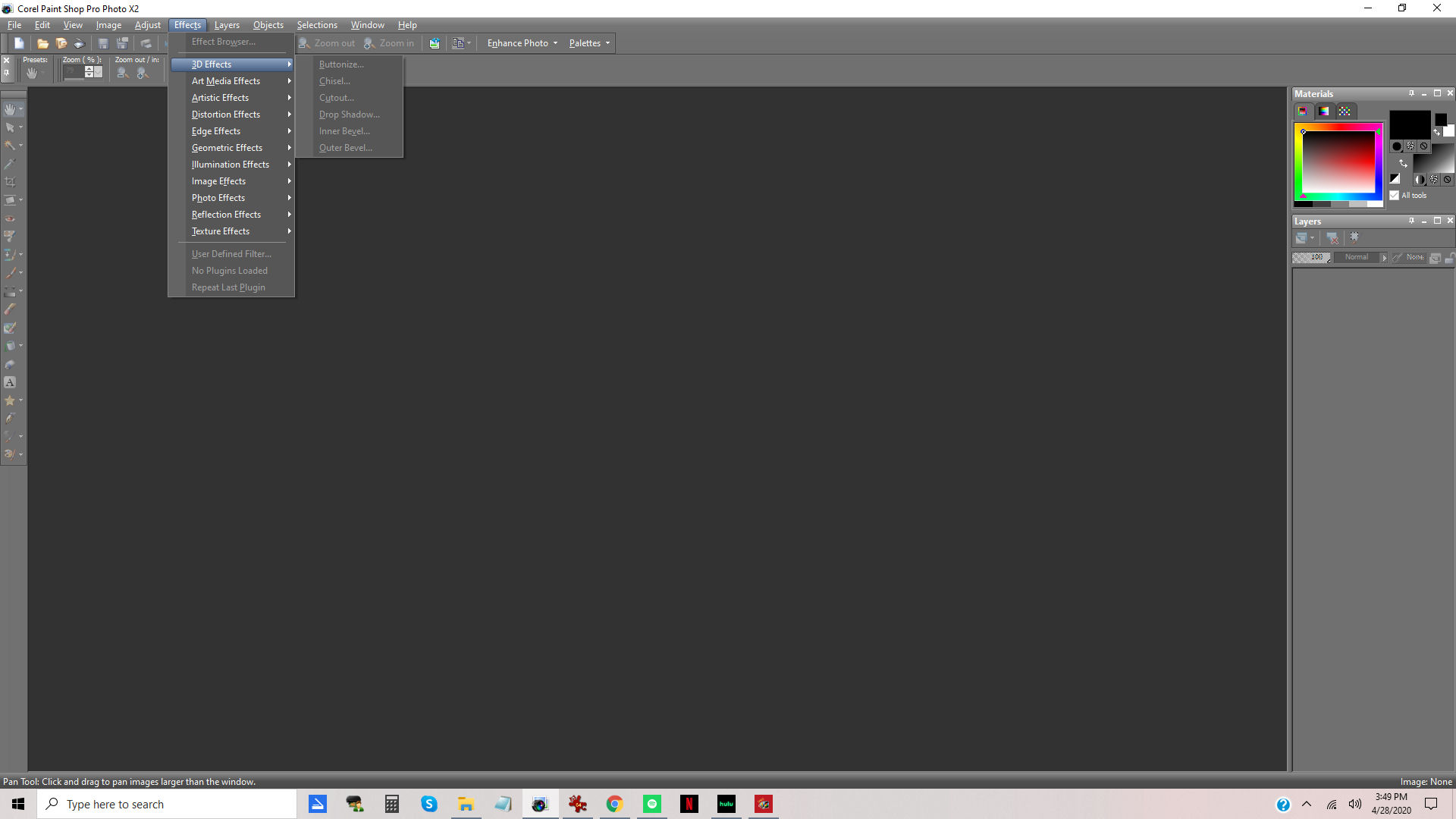Expand the New Layer dropdown arrow

coord(1312,238)
